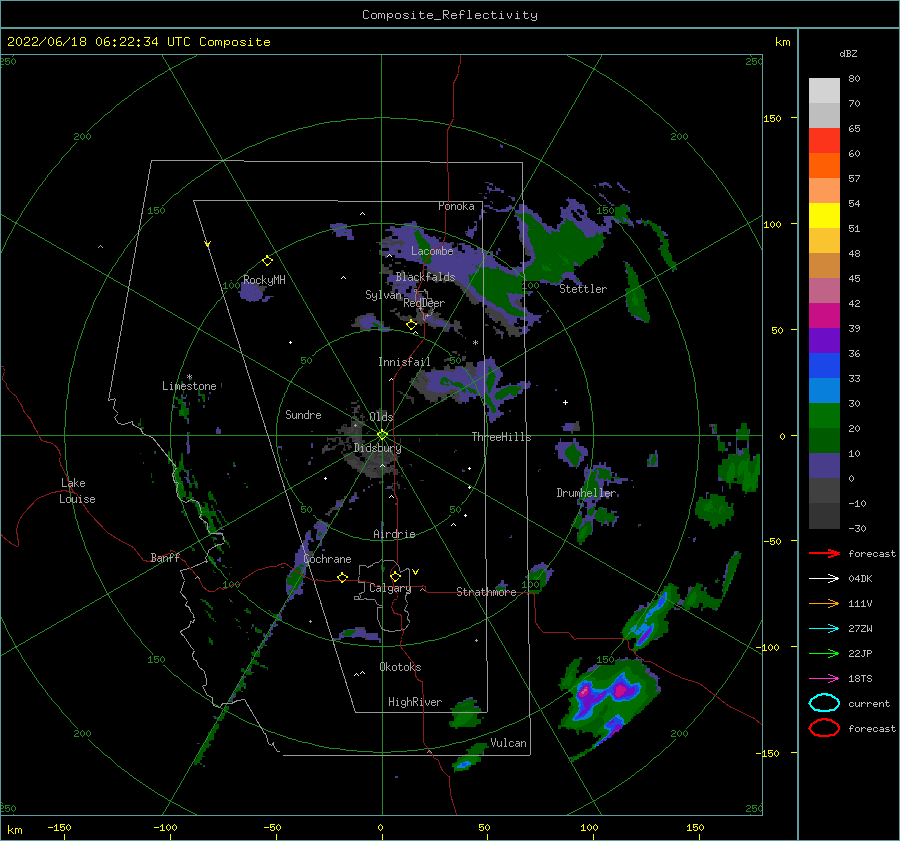Select the green 22JP arrow icon
This screenshot has height=841, width=900.
pyautogui.click(x=824, y=653)
